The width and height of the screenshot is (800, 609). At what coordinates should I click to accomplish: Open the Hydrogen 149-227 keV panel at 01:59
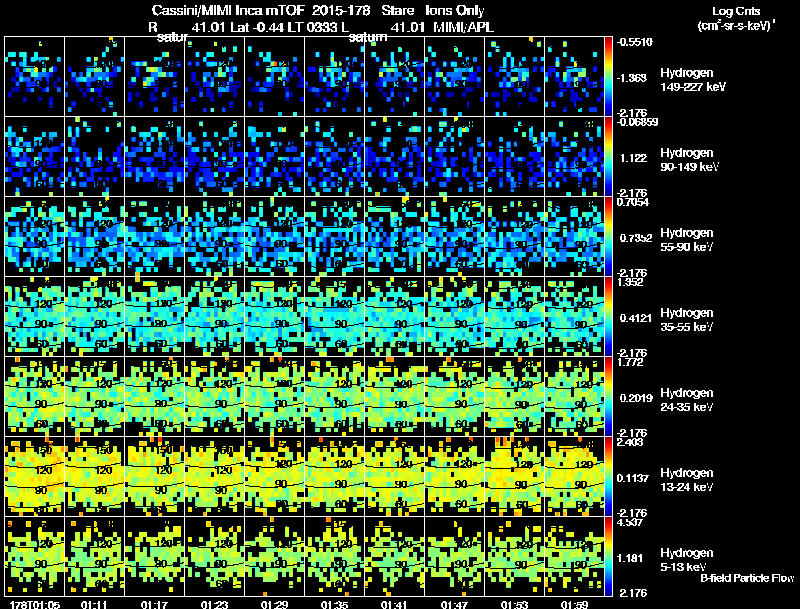point(574,77)
